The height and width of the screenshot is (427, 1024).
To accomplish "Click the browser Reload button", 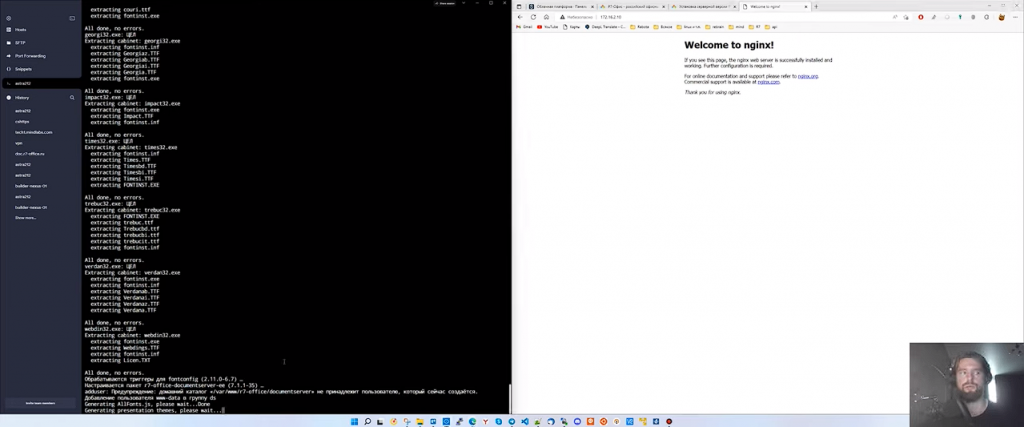I will [533, 17].
